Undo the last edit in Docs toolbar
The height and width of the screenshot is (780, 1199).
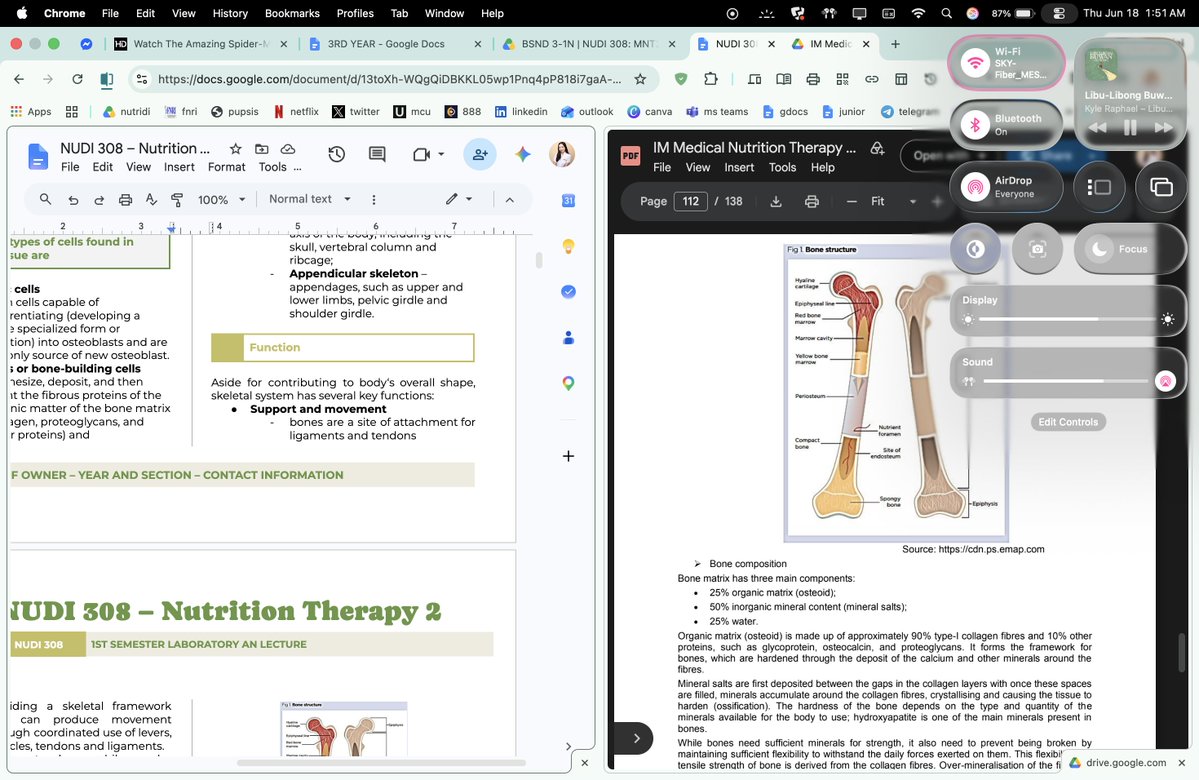tap(73, 200)
